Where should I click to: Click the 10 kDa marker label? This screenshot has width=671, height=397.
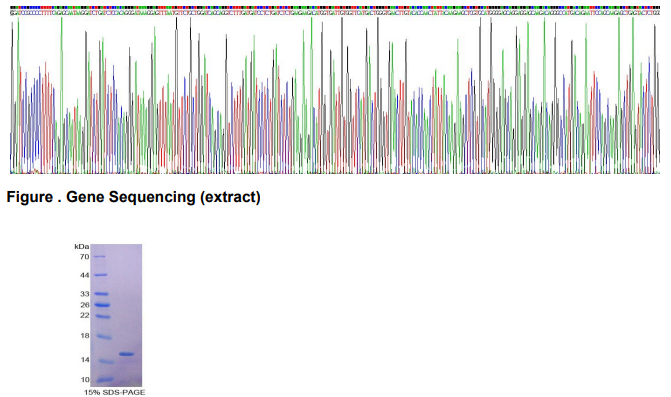(84, 379)
